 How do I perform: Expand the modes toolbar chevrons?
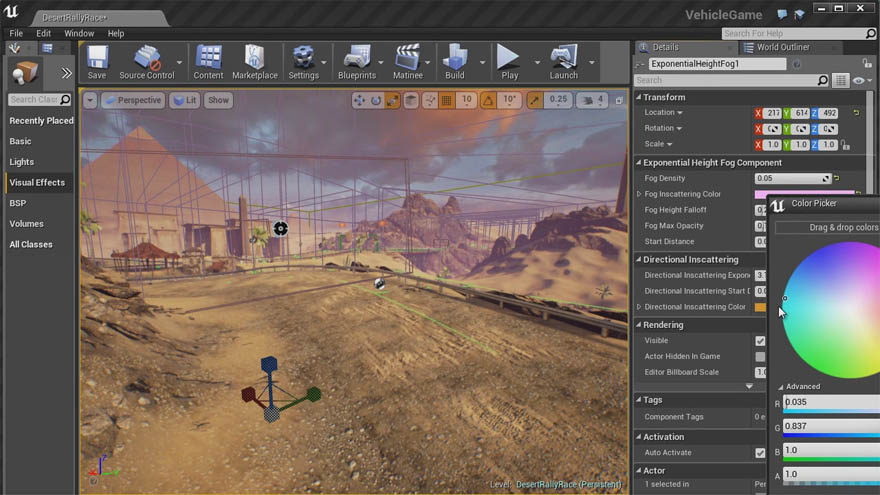pyautogui.click(x=66, y=73)
